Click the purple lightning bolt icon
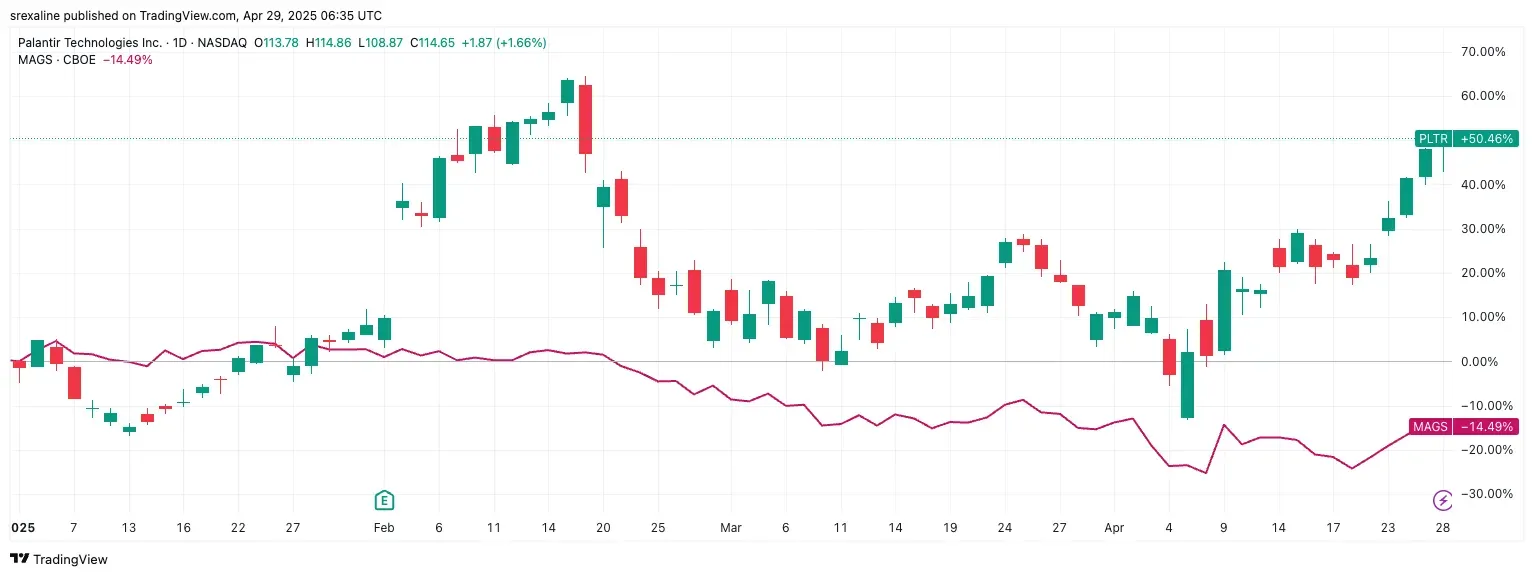The height and width of the screenshot is (576, 1534). [x=1443, y=500]
